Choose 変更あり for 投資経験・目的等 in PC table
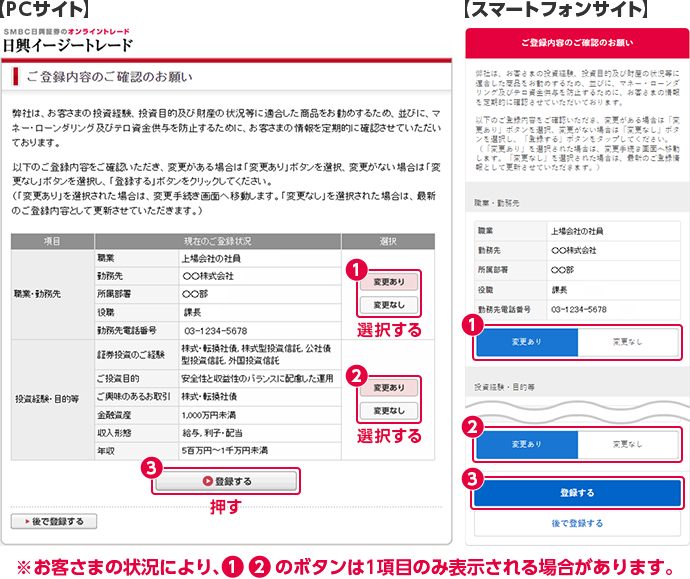The width and height of the screenshot is (690, 579). pos(388,388)
